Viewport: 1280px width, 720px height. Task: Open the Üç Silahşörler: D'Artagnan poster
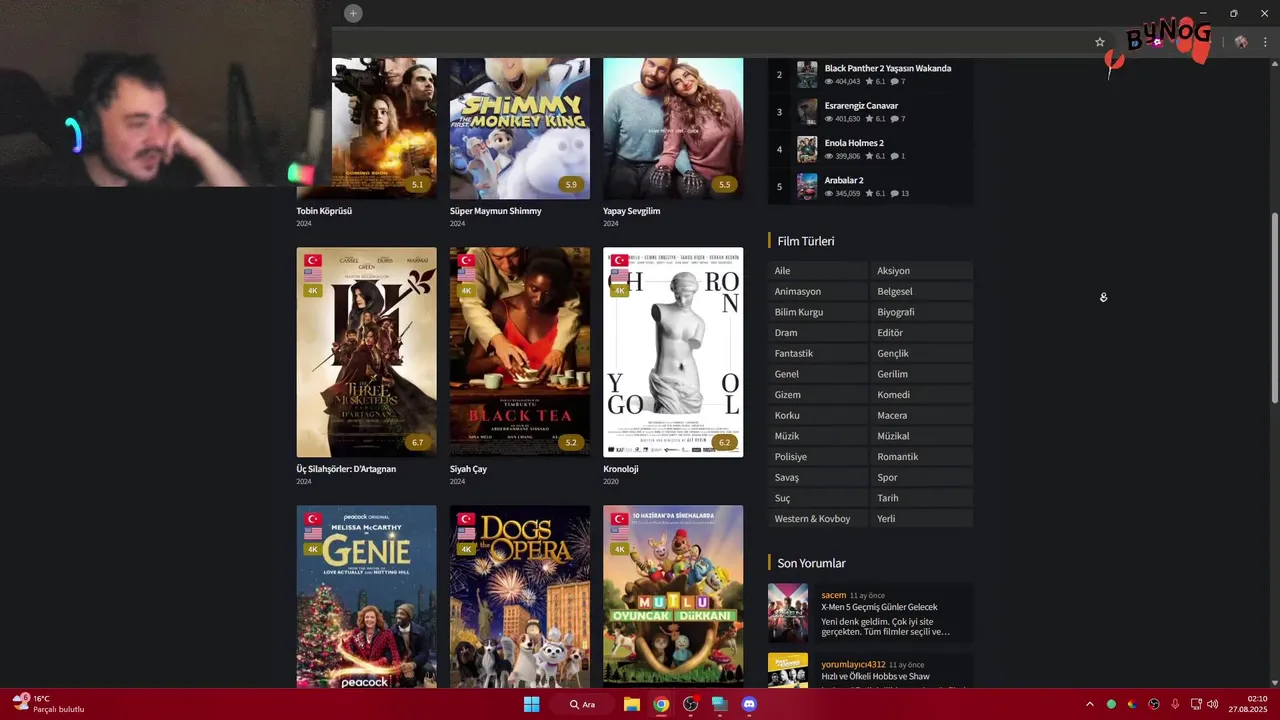(366, 352)
